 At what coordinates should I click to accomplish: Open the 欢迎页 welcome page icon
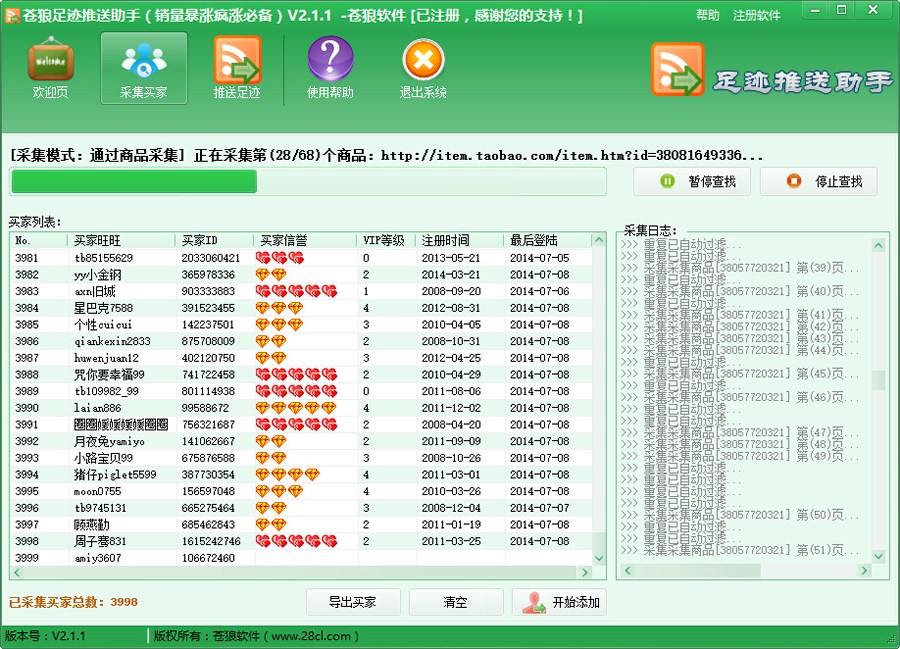[x=51, y=68]
